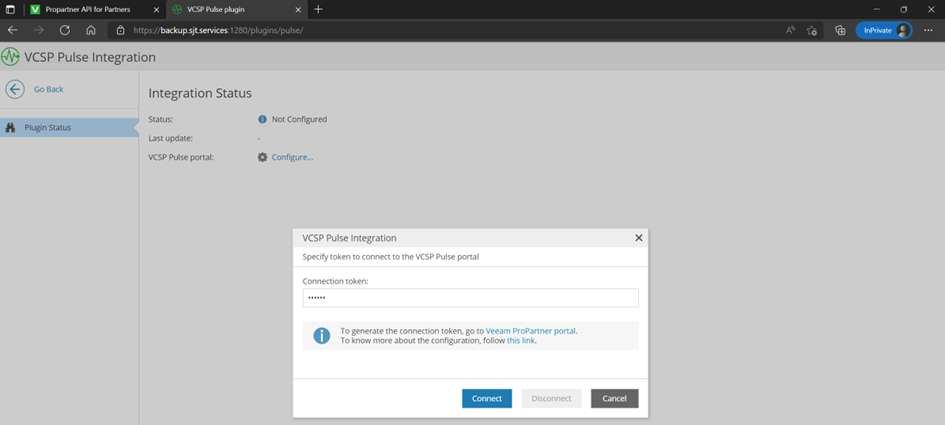Open browser settings and more menu

pyautogui.click(x=928, y=30)
